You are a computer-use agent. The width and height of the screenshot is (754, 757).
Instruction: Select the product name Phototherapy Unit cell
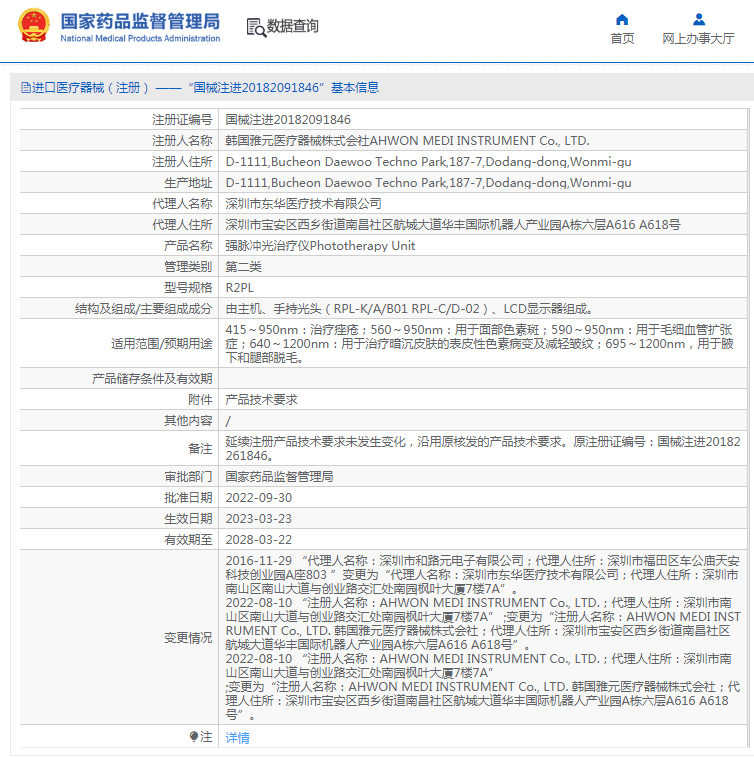pyautogui.click(x=320, y=245)
